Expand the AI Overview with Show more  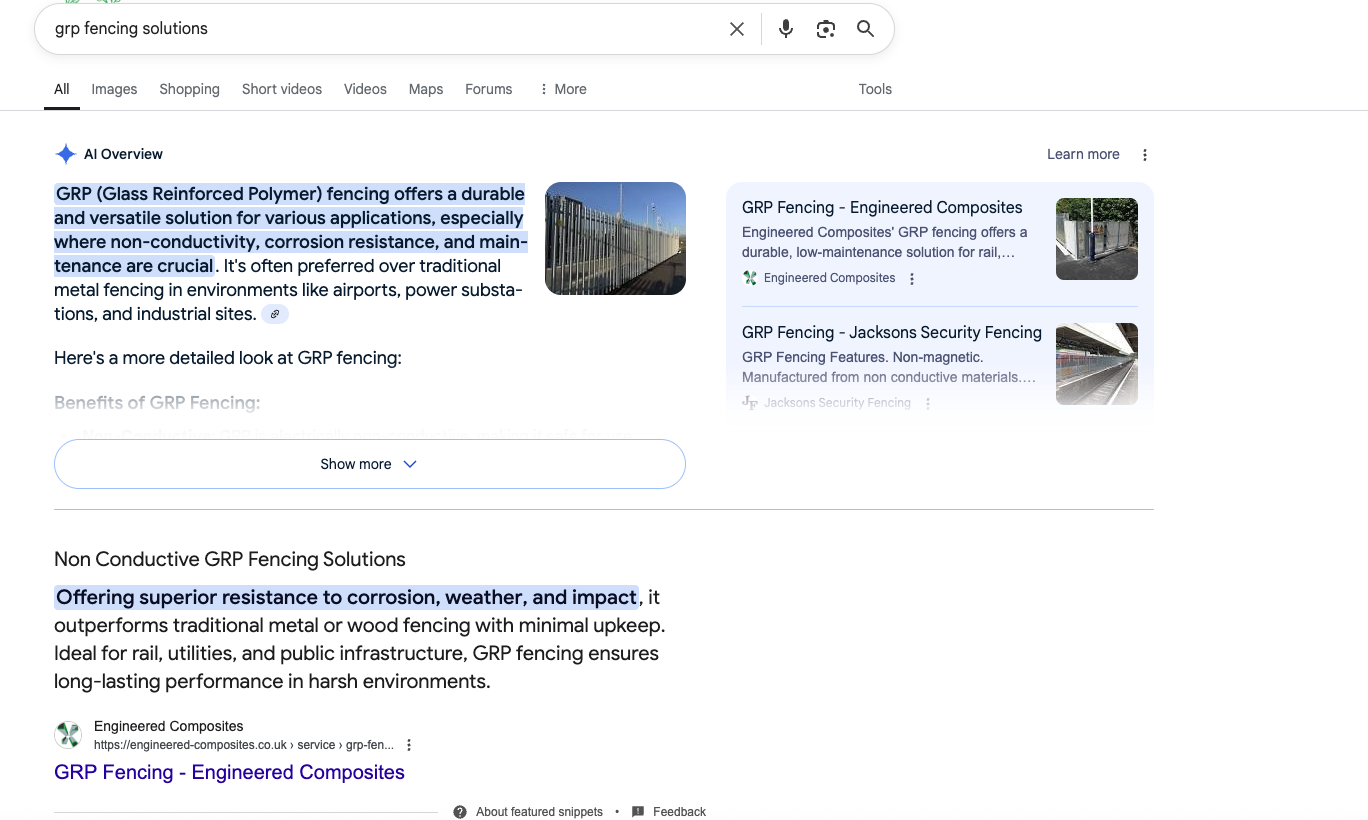[x=370, y=464]
